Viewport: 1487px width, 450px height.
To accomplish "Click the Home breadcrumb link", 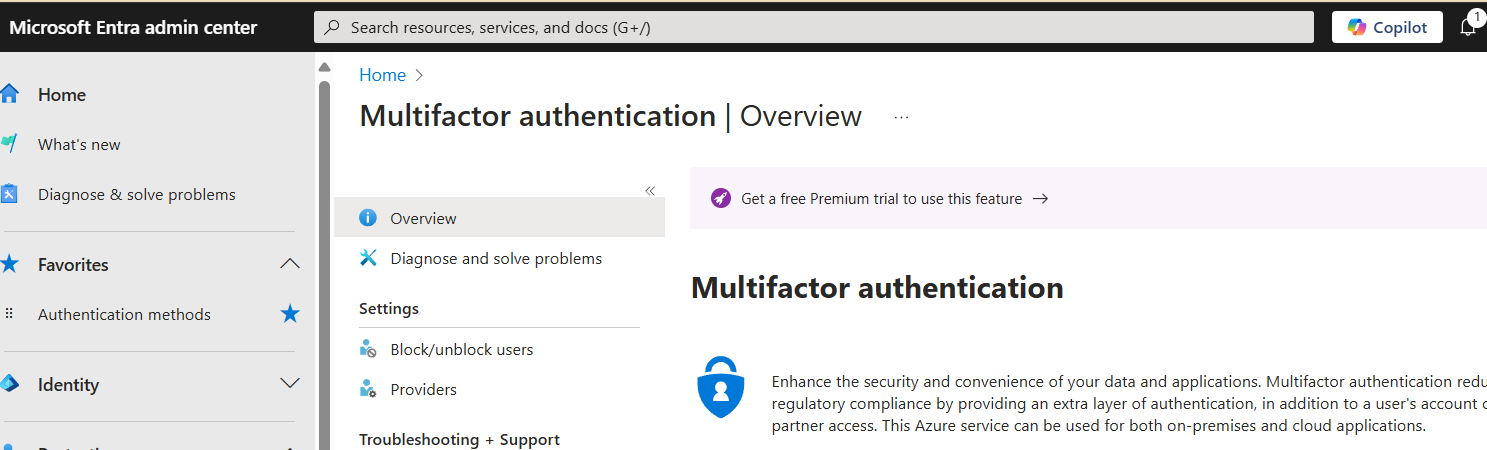I will click(x=383, y=75).
